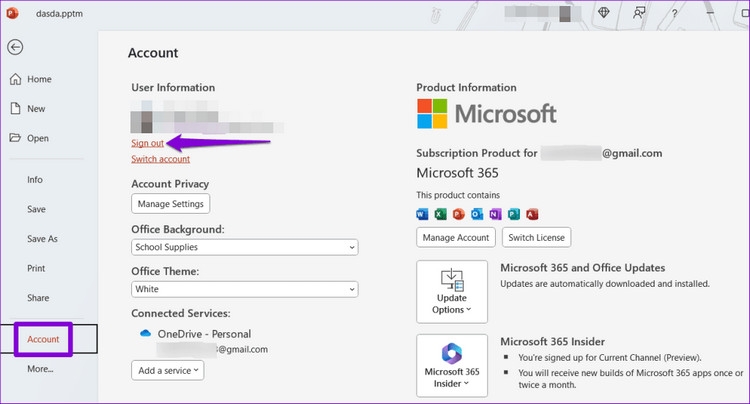Click the feedback person icon in title bar
750x404 pixels.
(x=639, y=13)
